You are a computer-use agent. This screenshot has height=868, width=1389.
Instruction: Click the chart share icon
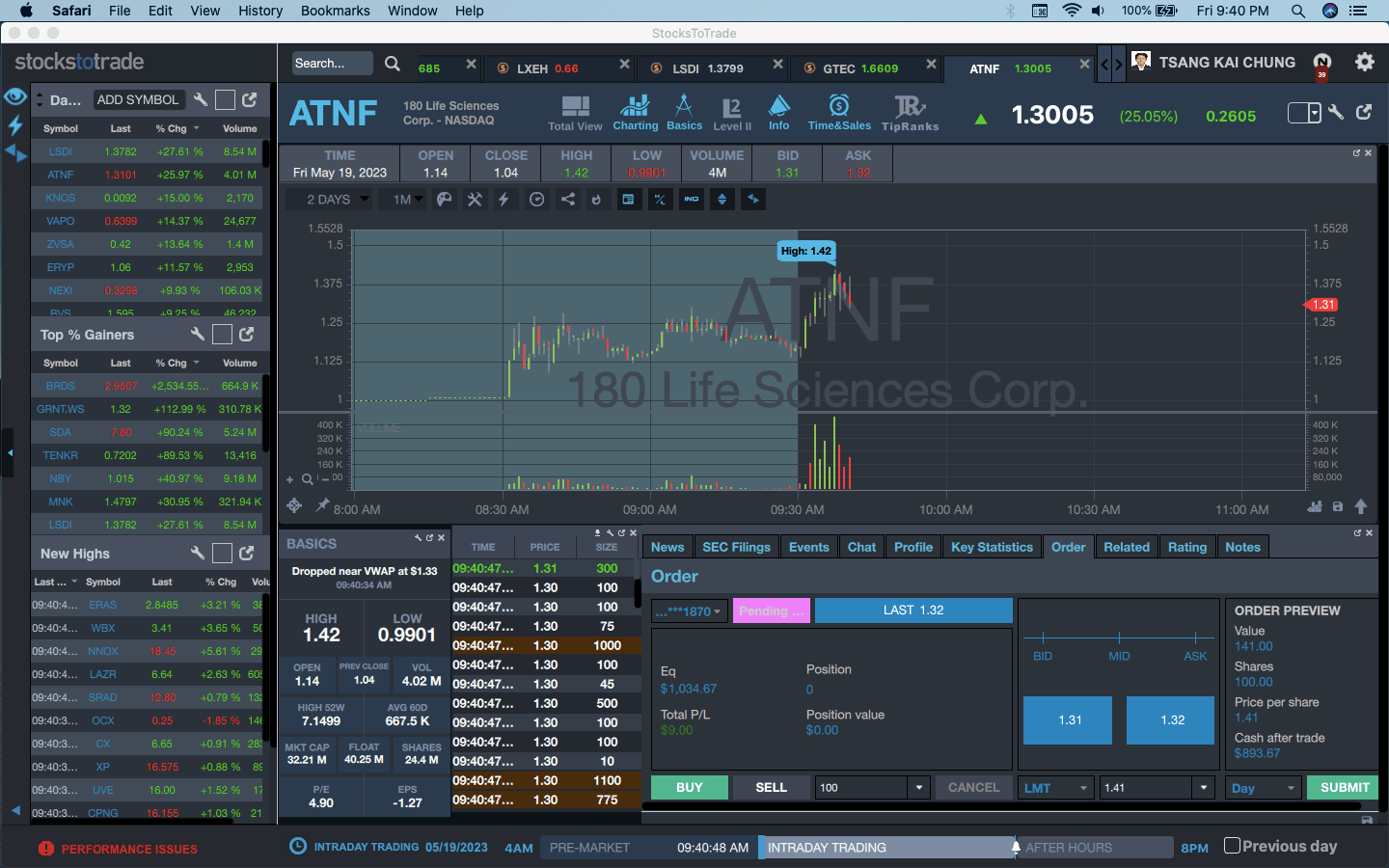click(x=568, y=200)
